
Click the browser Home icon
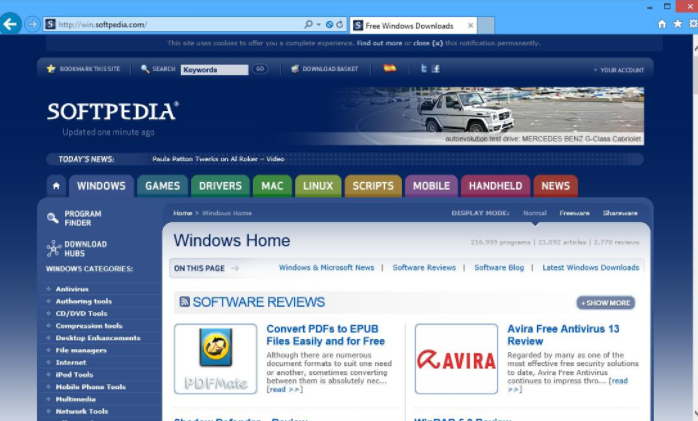point(662,24)
